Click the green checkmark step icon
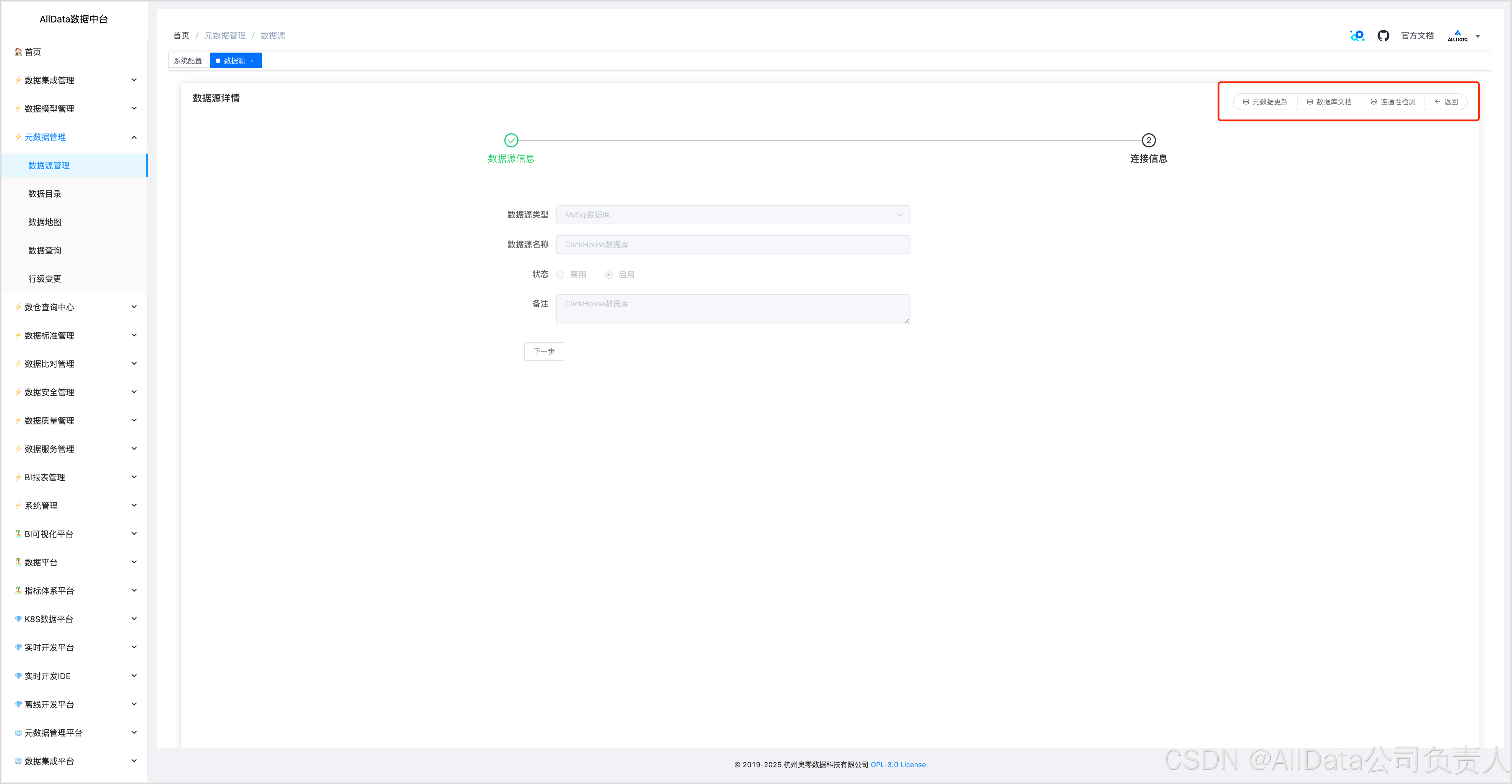 point(511,140)
